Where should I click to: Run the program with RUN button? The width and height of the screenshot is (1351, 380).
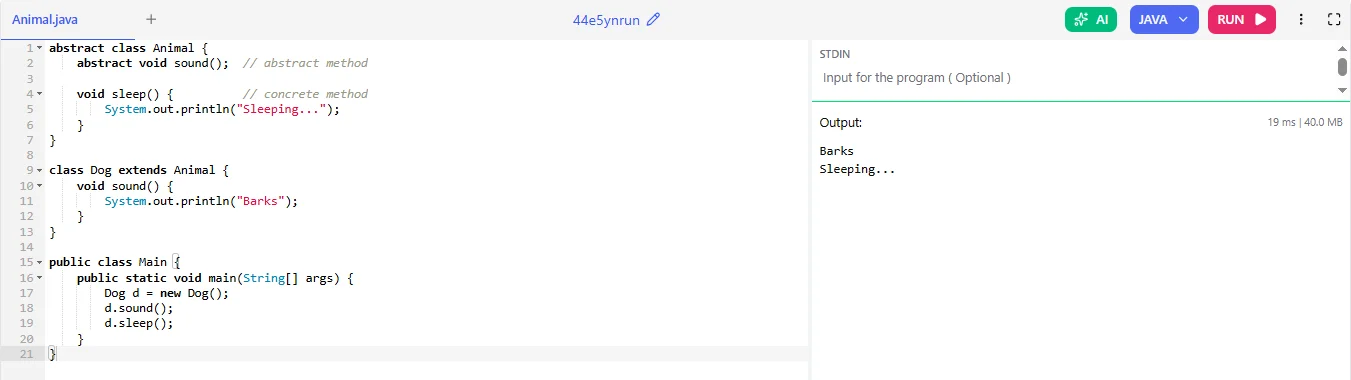click(x=1242, y=19)
